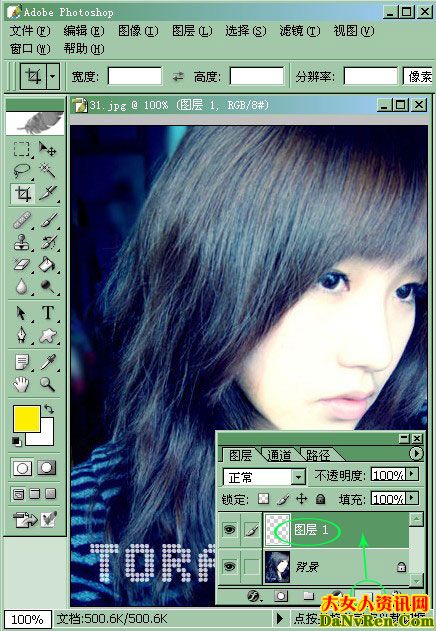Open the 编辑(E) menu
Image resolution: width=436 pixels, height=631 pixels.
click(x=84, y=31)
